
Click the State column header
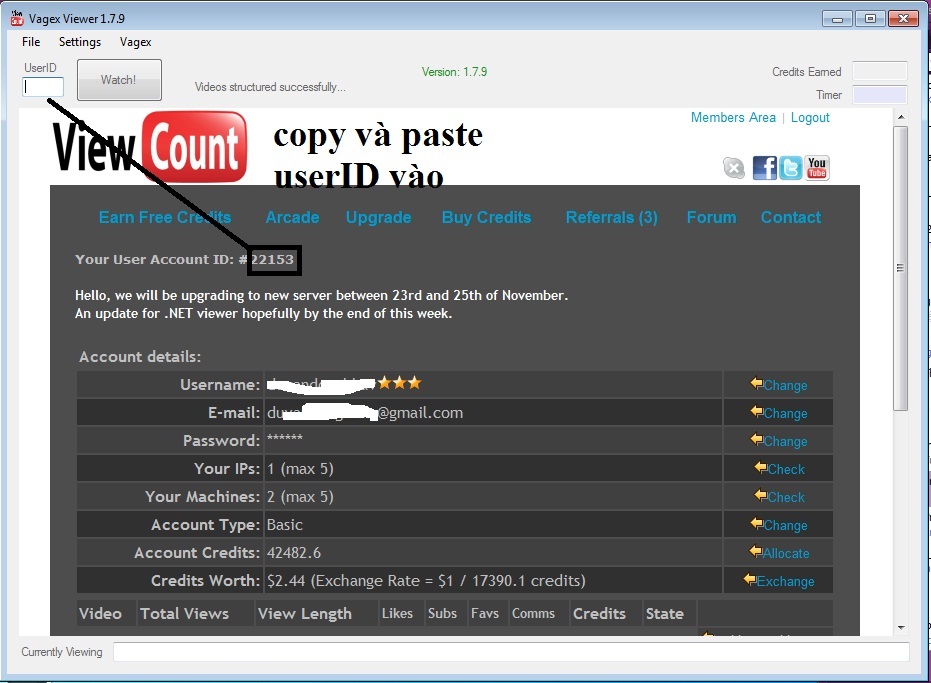[664, 614]
